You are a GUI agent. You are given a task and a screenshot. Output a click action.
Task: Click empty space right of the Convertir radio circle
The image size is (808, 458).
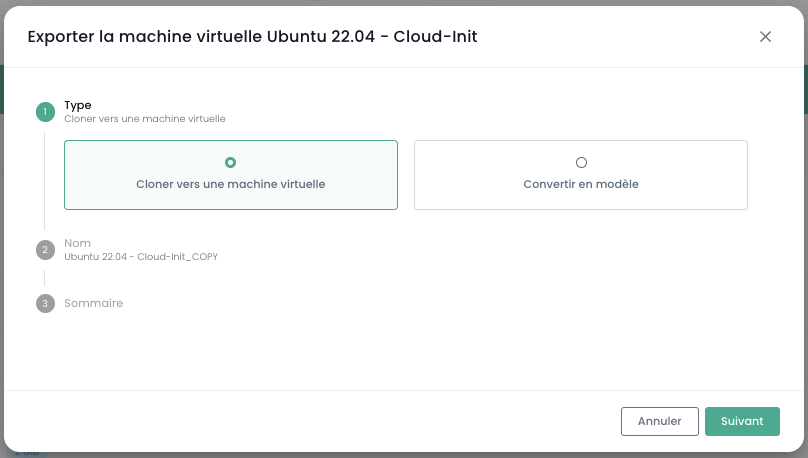tap(670, 162)
